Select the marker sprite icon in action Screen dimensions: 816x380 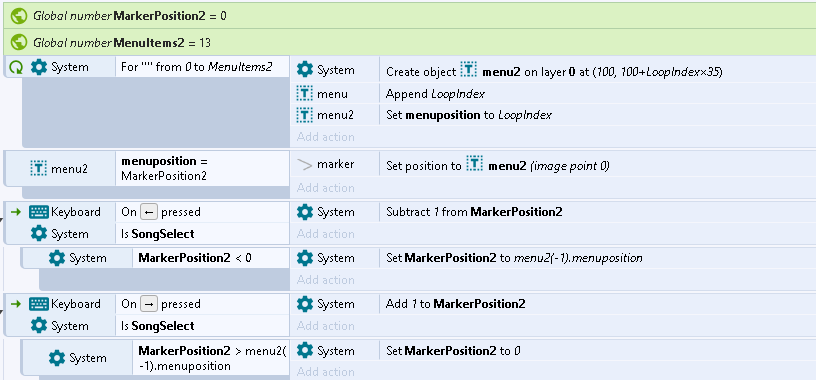(x=304, y=164)
